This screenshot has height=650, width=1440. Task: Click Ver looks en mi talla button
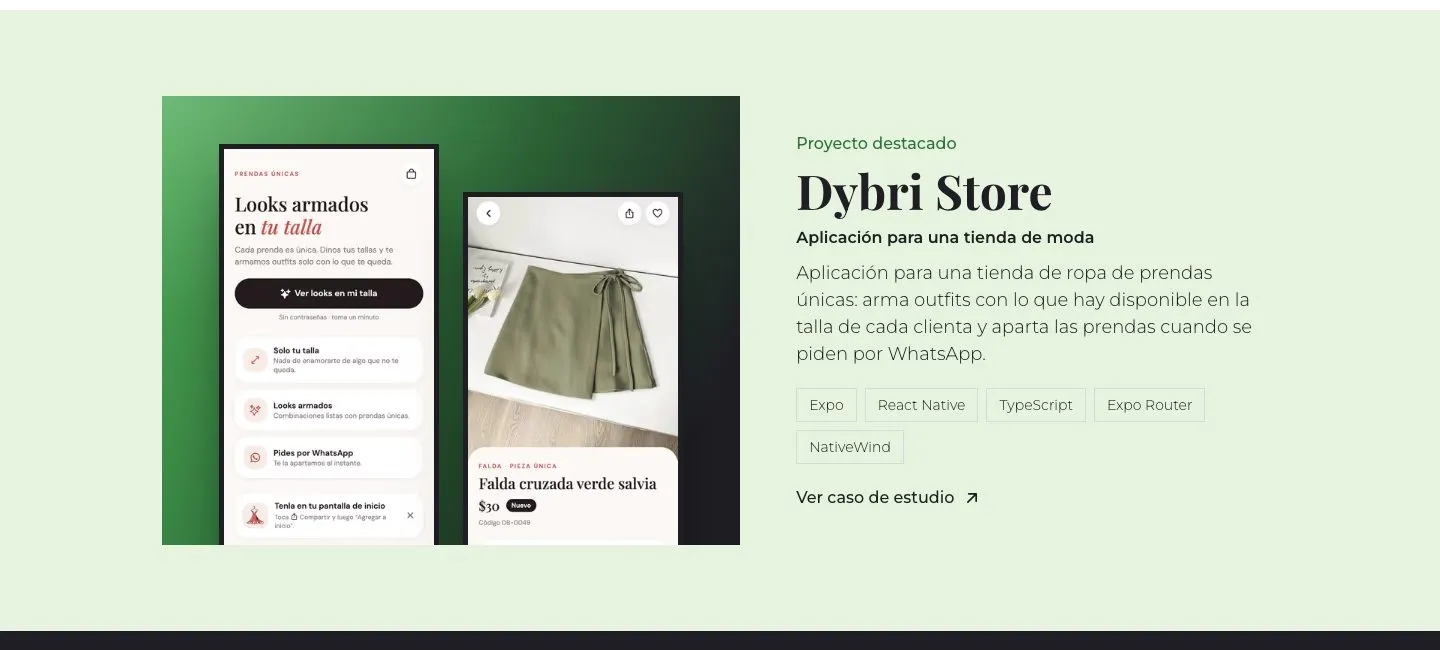pyautogui.click(x=329, y=293)
